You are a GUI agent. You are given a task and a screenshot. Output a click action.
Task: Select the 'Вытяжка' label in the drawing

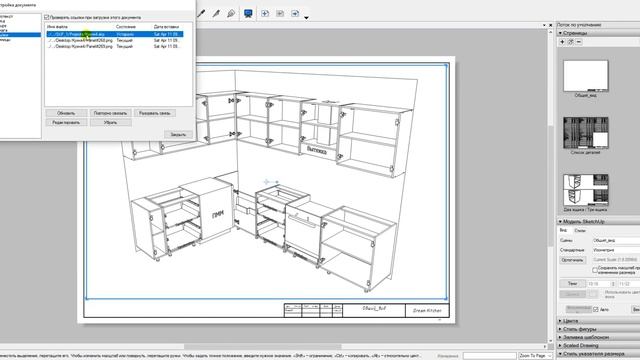point(317,151)
